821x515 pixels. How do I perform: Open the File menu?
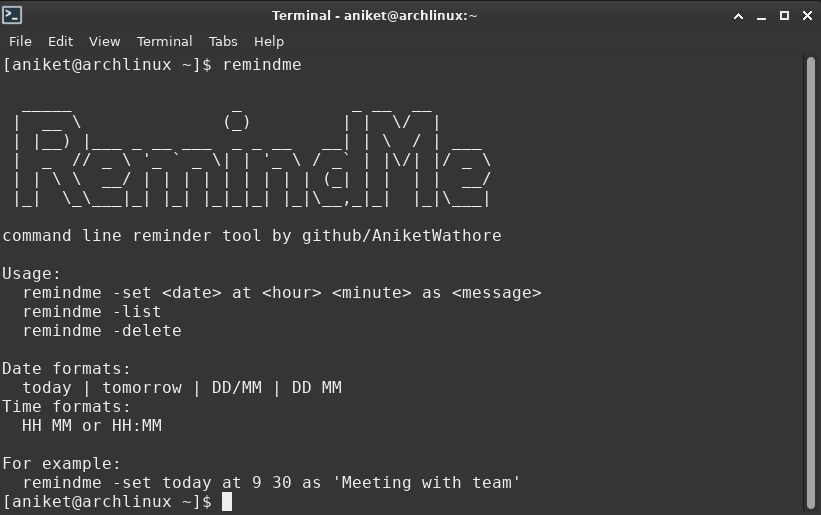[20, 41]
